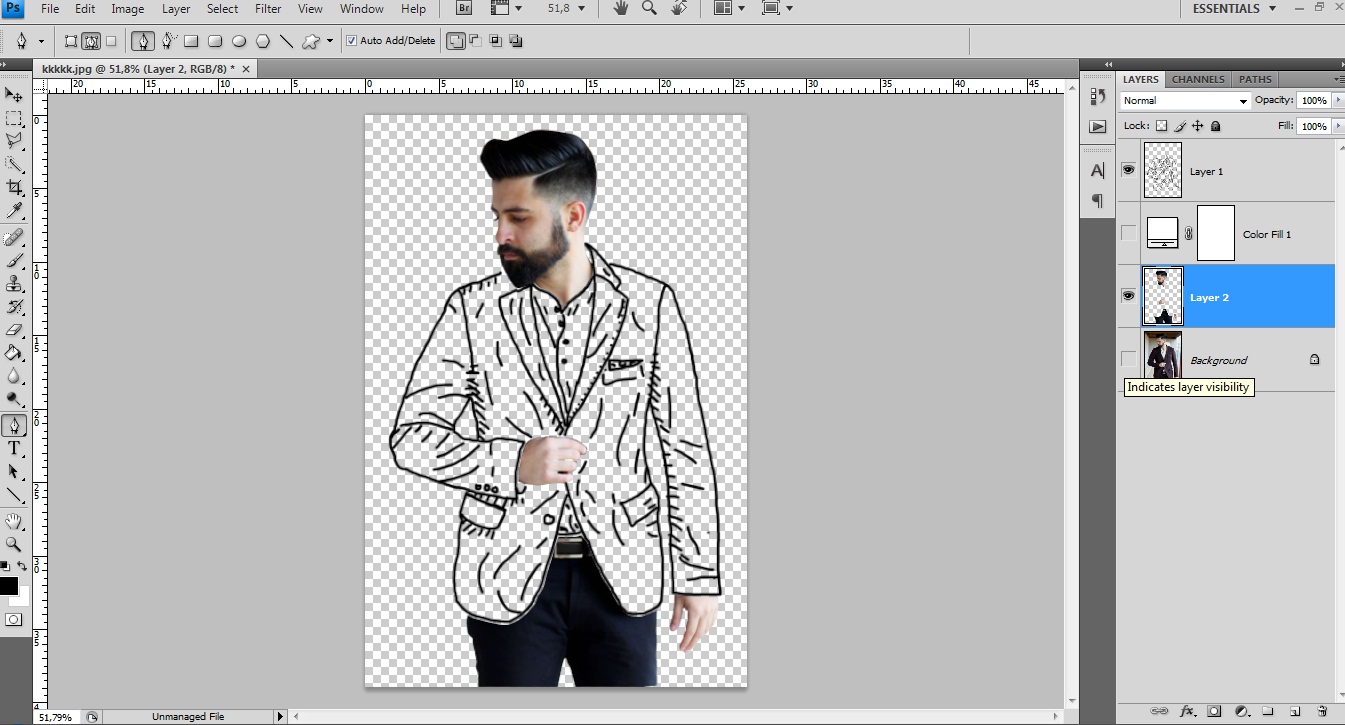Open the Fill slider arrow
Screen dimensions: 1345x725
(1338, 126)
